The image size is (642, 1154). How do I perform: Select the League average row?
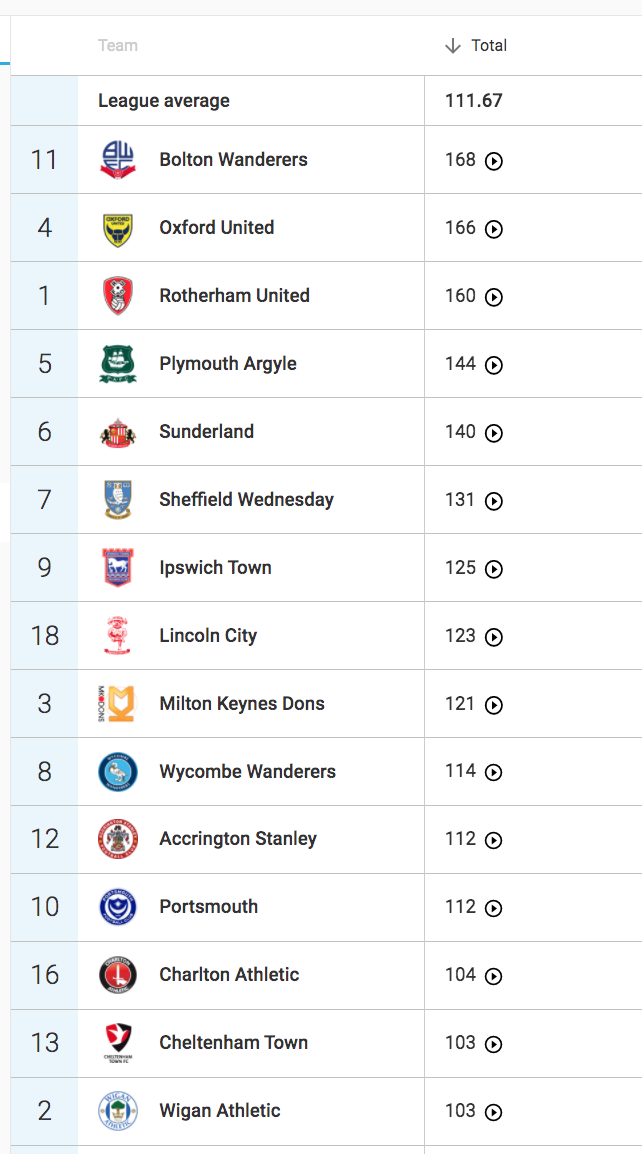[326, 101]
